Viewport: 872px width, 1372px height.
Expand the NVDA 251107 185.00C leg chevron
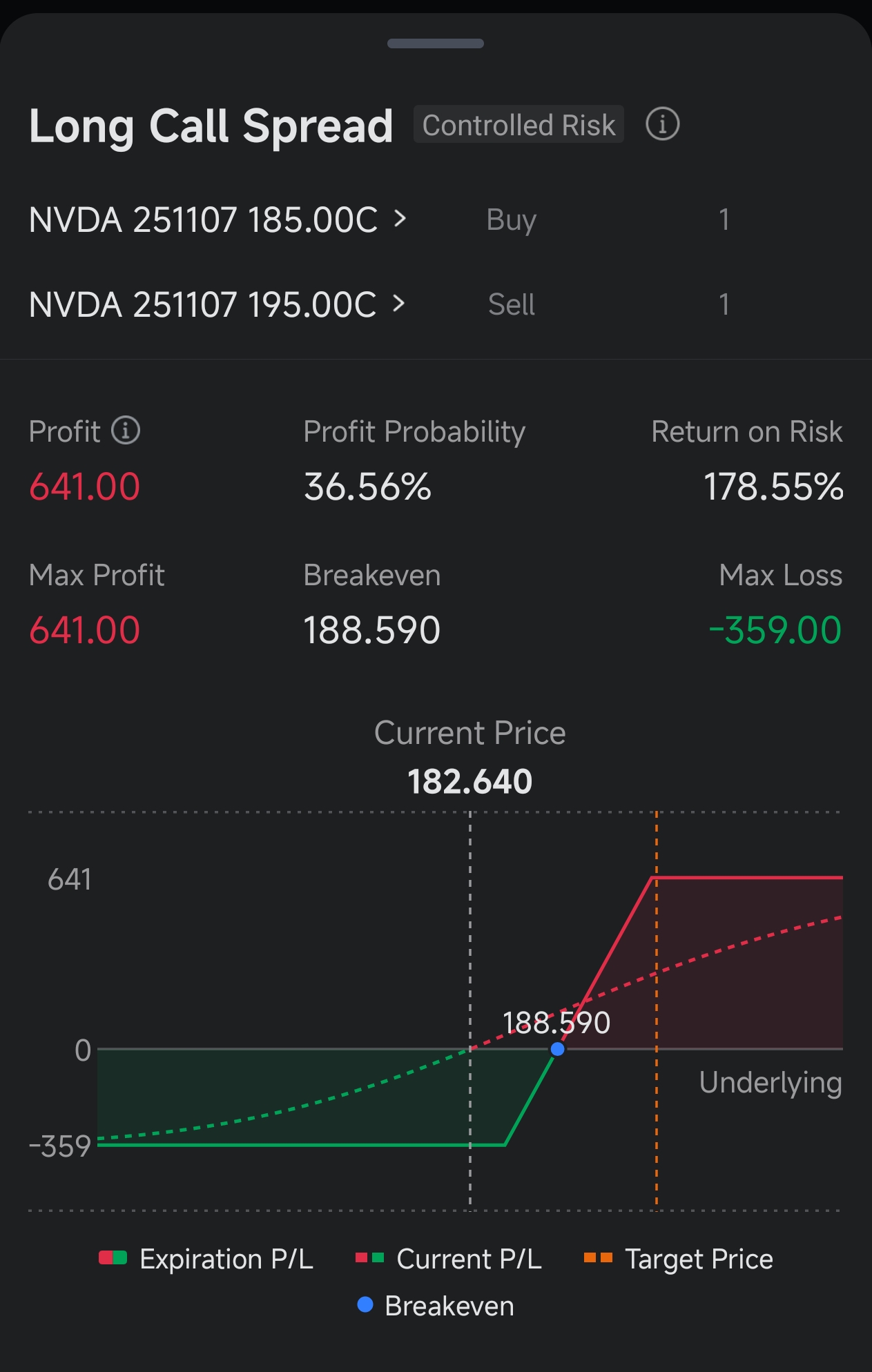coord(400,219)
